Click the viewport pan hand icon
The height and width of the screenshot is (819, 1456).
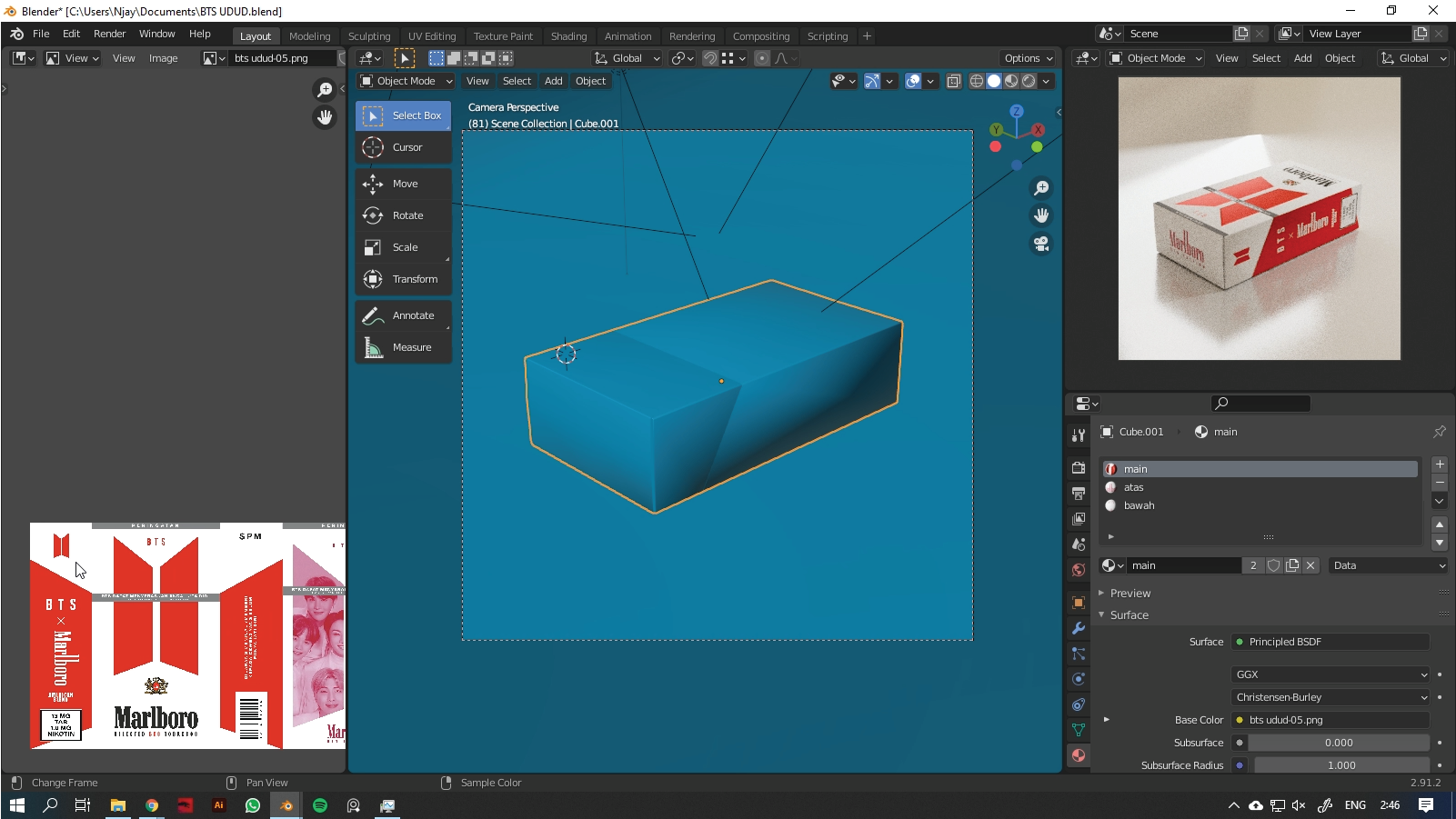[x=1041, y=215]
